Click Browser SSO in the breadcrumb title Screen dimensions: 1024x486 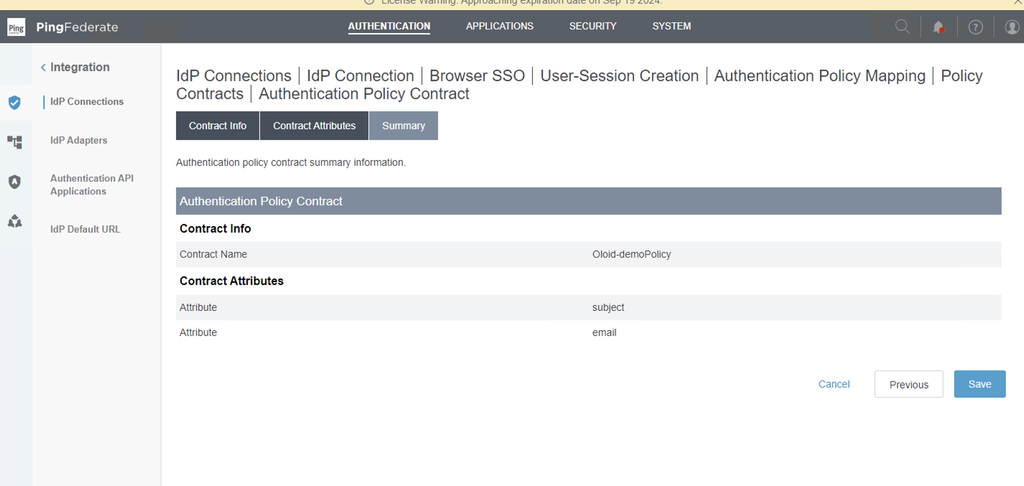[477, 76]
